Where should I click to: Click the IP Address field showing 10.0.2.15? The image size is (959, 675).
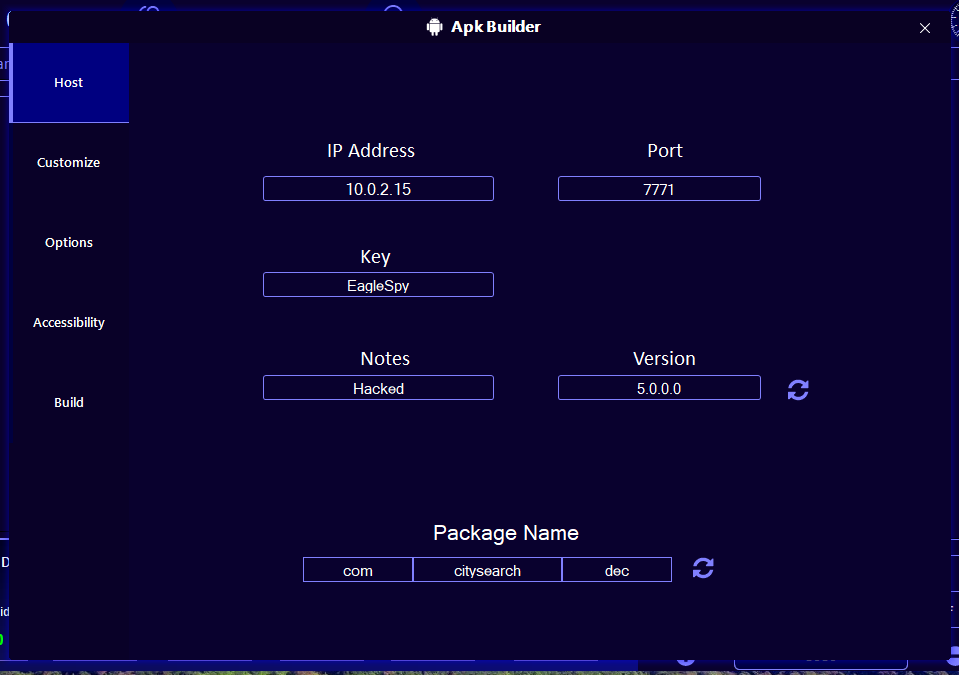click(x=378, y=189)
